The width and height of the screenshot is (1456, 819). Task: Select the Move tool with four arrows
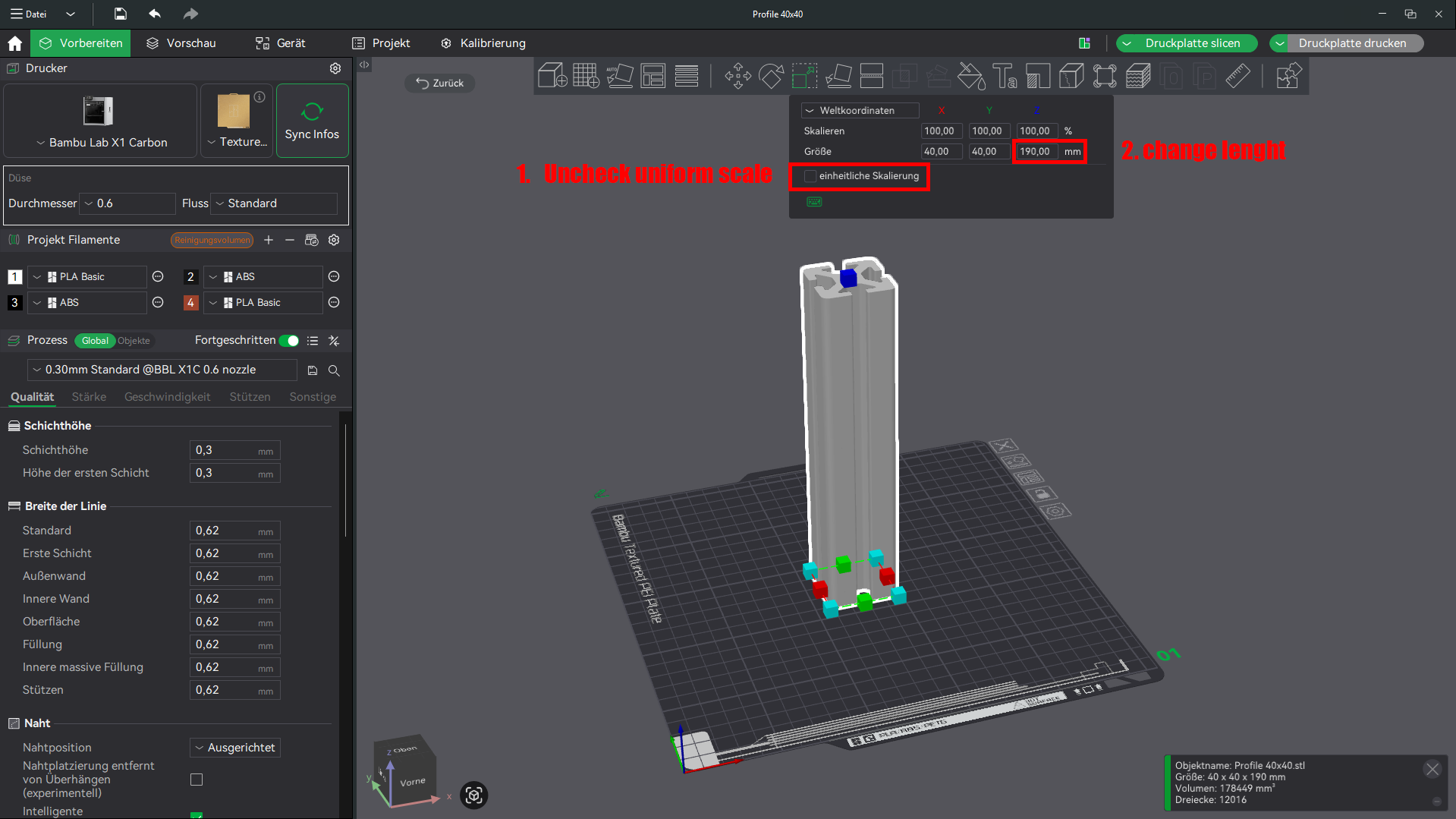click(737, 76)
